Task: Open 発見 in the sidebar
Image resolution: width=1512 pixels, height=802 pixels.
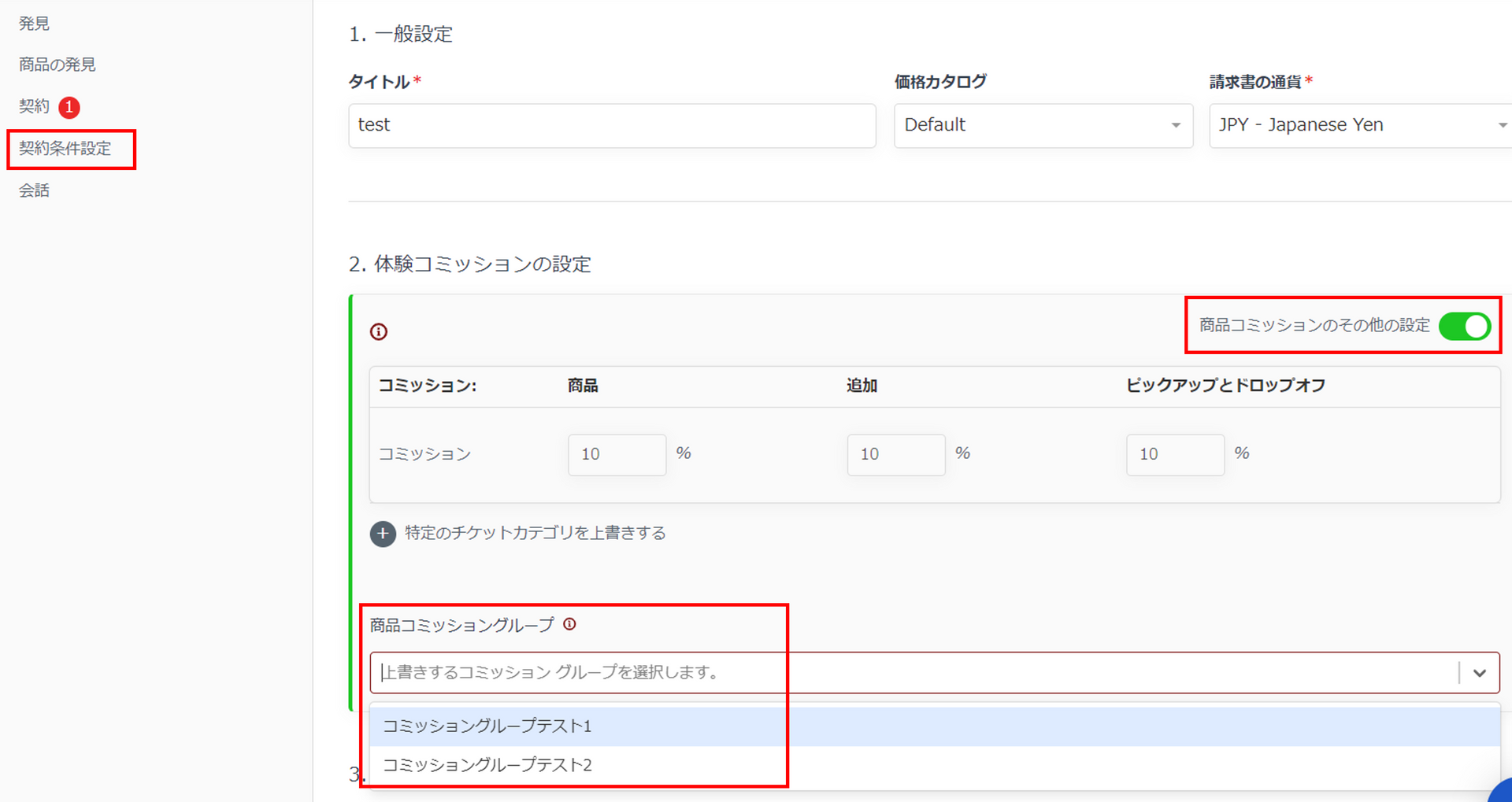Action: click(x=34, y=24)
